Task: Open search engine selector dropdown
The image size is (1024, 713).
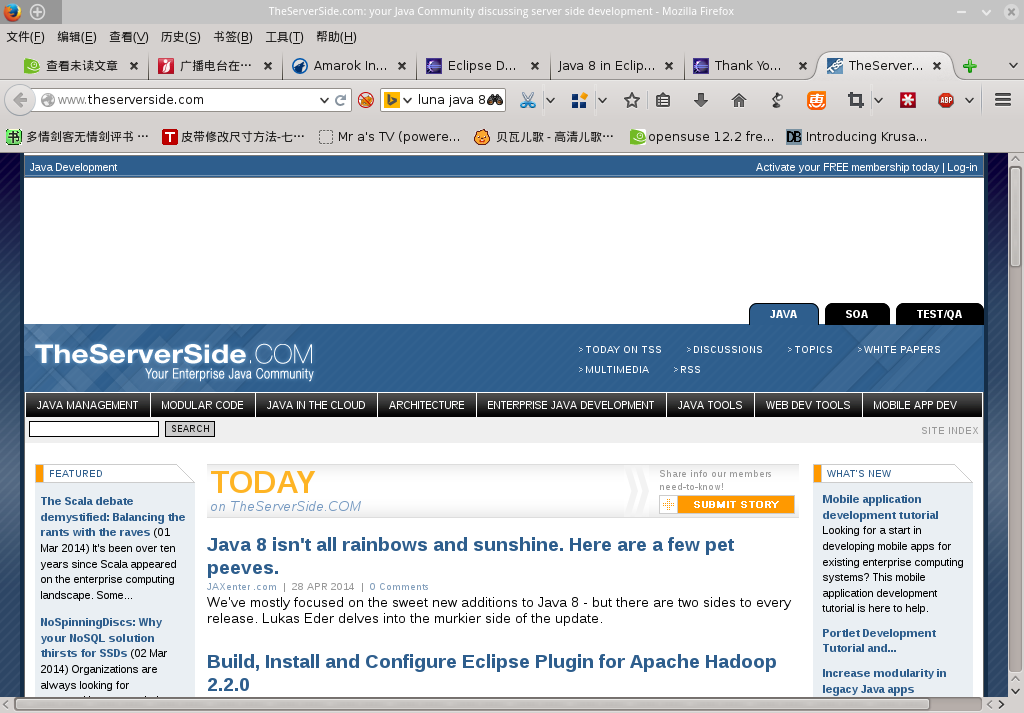Action: pyautogui.click(x=408, y=100)
